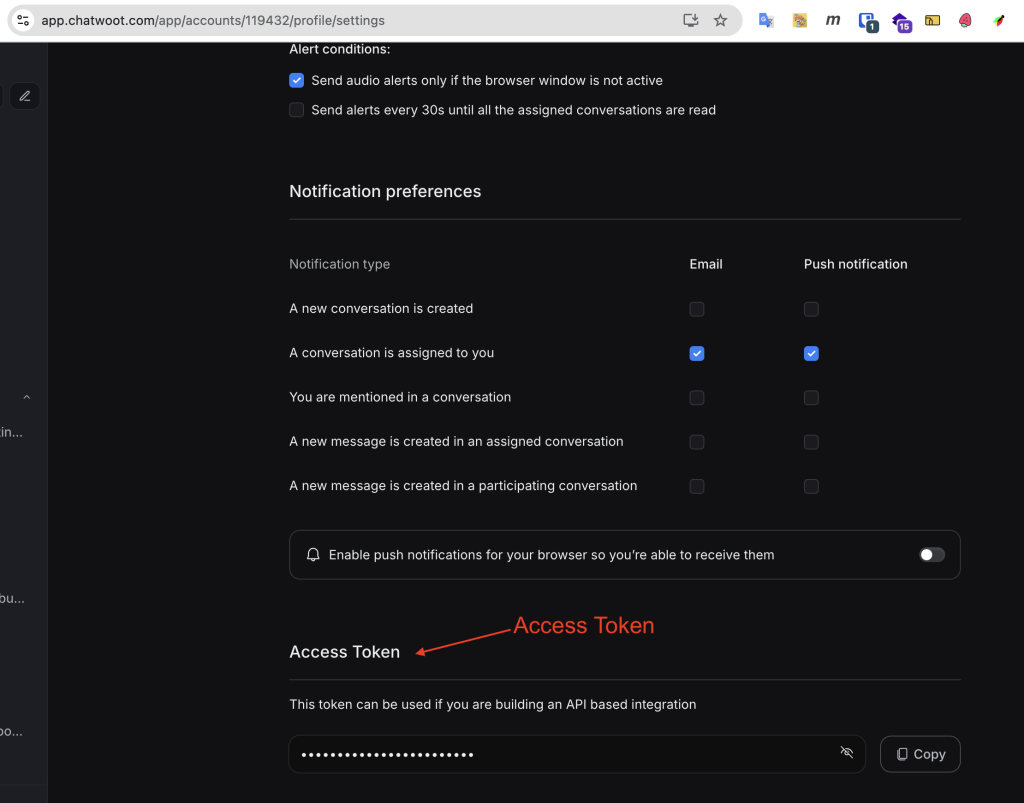
Task: Click the install app icon in address bar
Action: coord(690,20)
